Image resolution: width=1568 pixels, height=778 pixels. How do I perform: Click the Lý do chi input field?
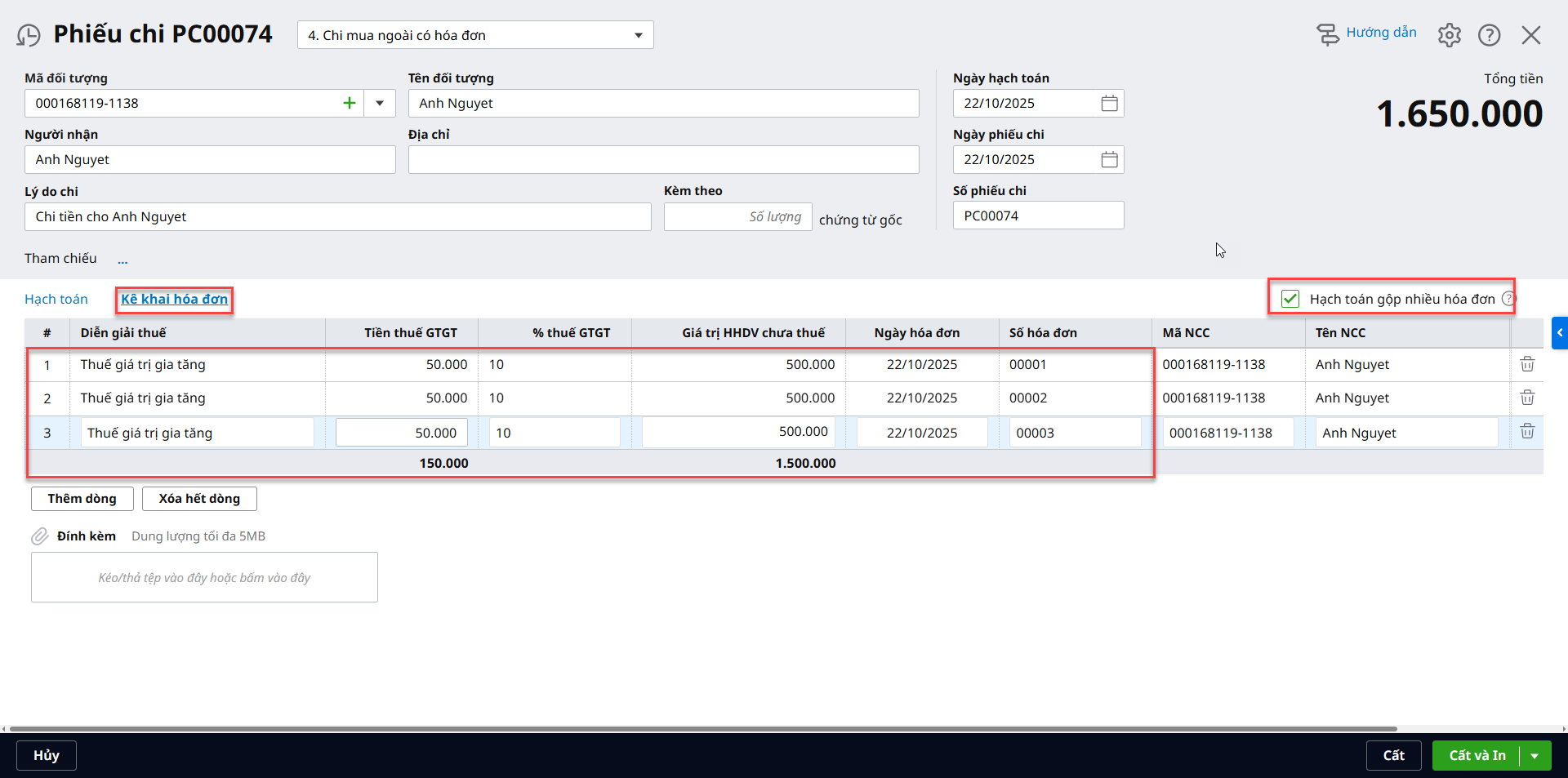tap(337, 216)
